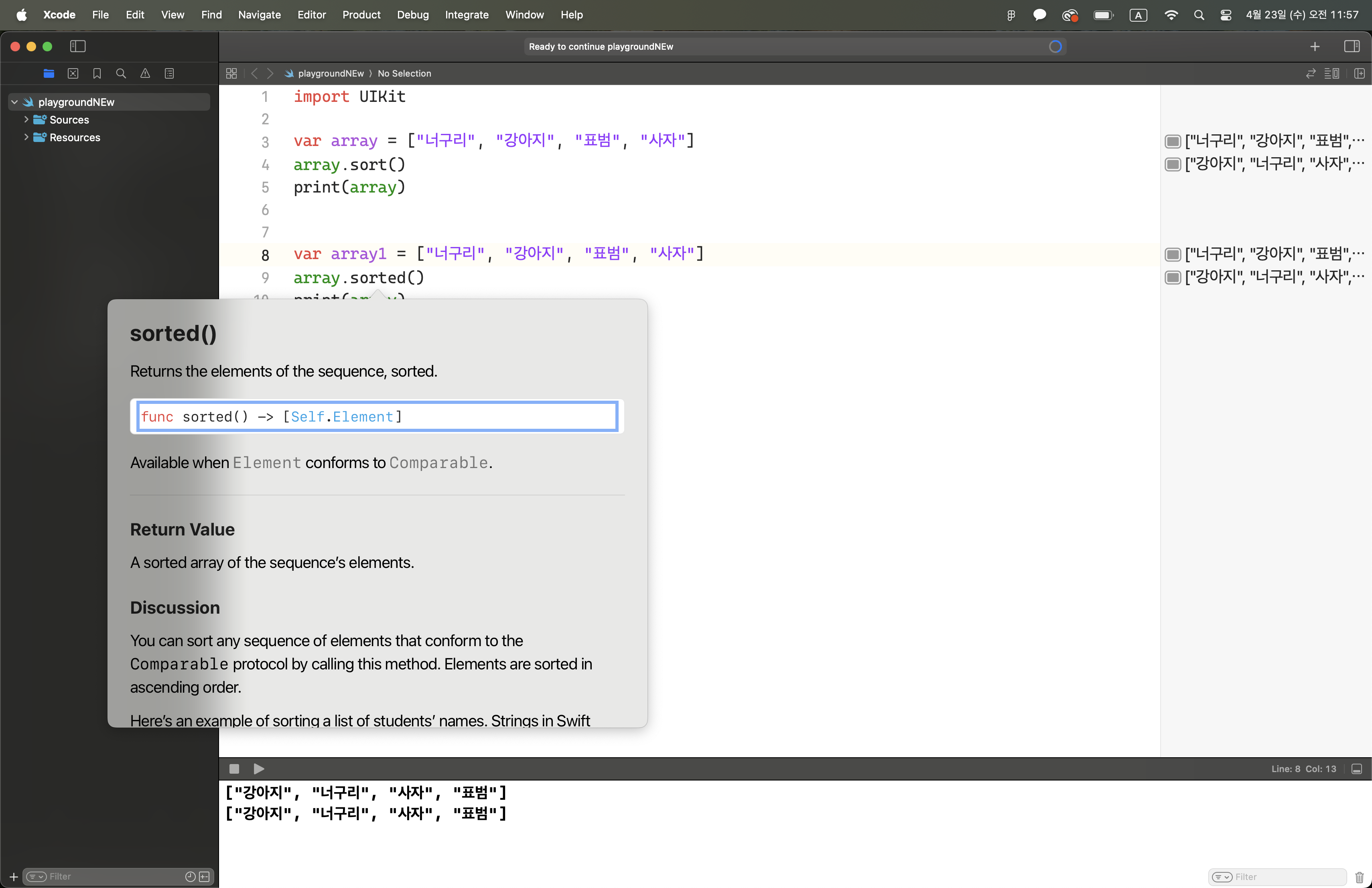The height and width of the screenshot is (888, 1372).
Task: Click the related items grid icon
Action: tap(231, 73)
